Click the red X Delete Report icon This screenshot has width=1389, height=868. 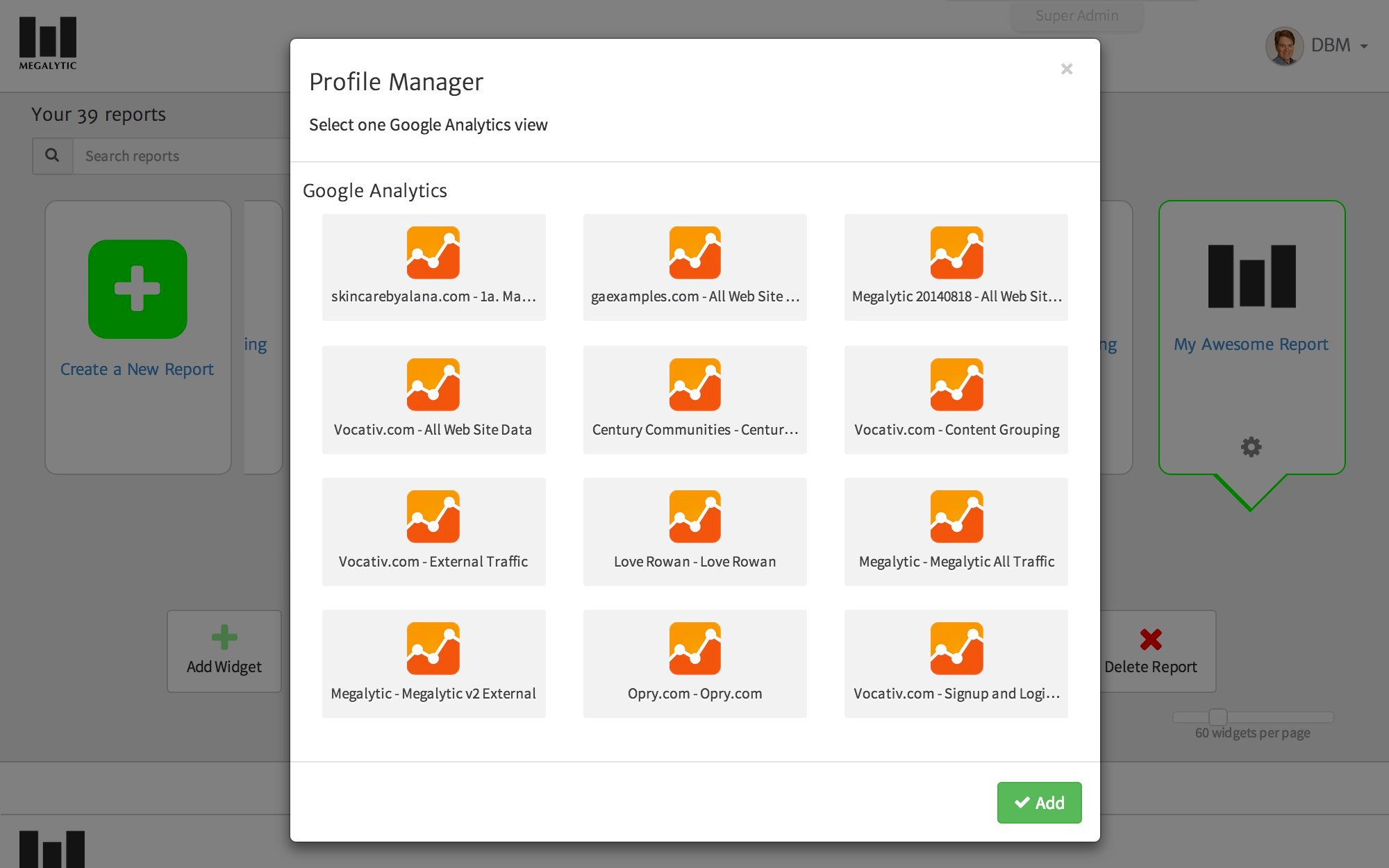point(1151,639)
